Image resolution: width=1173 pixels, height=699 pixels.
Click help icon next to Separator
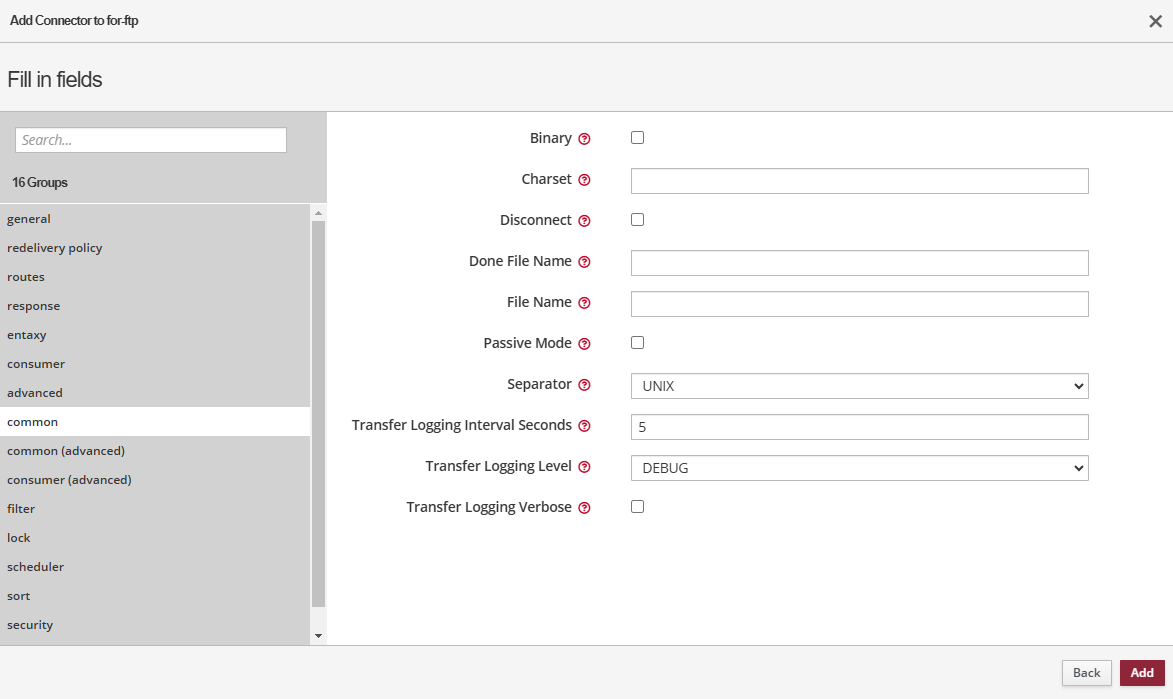[x=585, y=385]
